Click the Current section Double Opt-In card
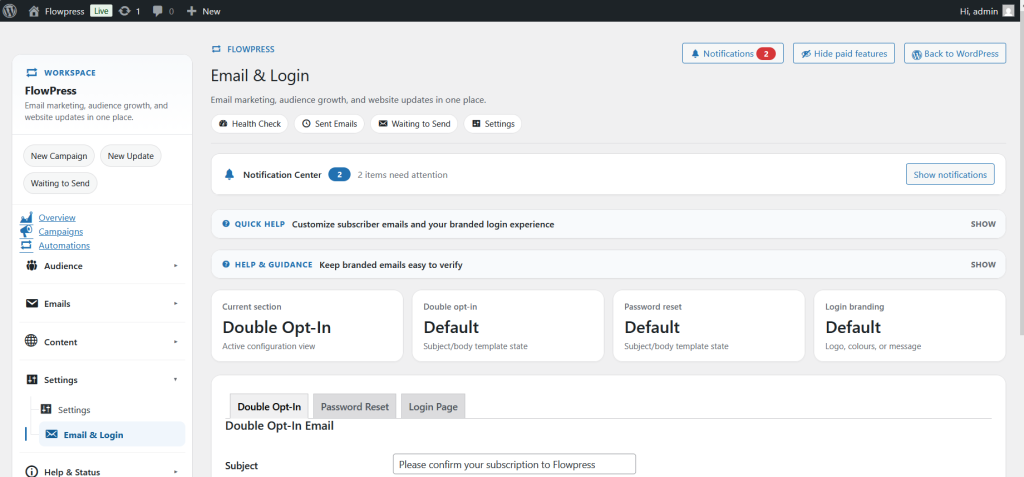The height and width of the screenshot is (477, 1024). tap(307, 325)
